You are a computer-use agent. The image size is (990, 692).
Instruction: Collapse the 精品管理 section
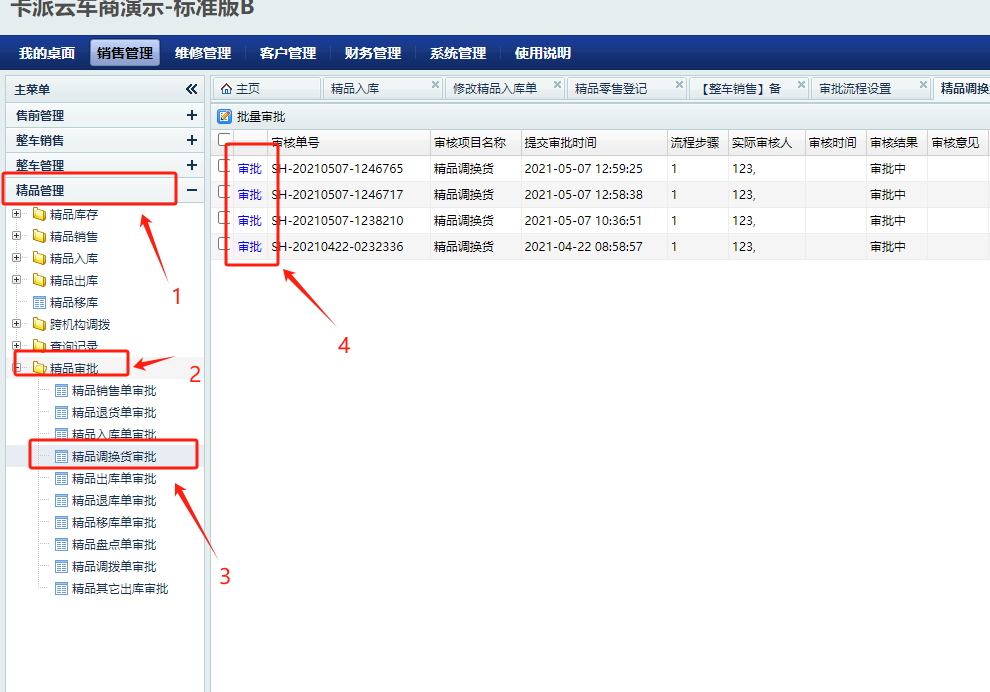point(191,190)
